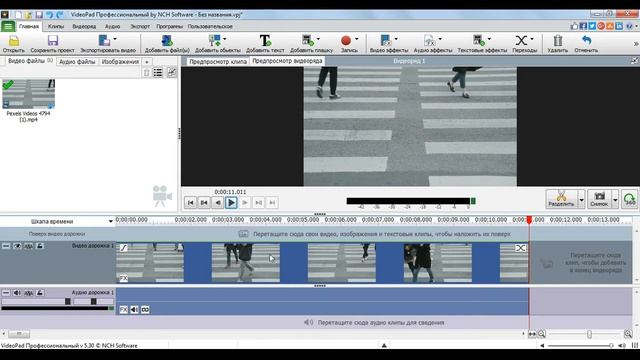Click the transition X icon on last clip
The height and width of the screenshot is (360, 640).
(520, 248)
